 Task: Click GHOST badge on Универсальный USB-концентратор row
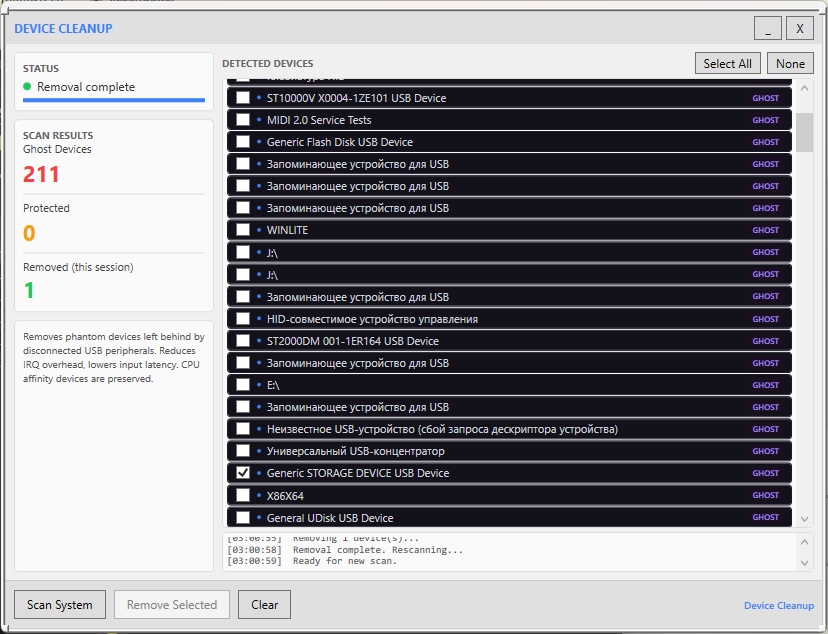[x=765, y=451]
